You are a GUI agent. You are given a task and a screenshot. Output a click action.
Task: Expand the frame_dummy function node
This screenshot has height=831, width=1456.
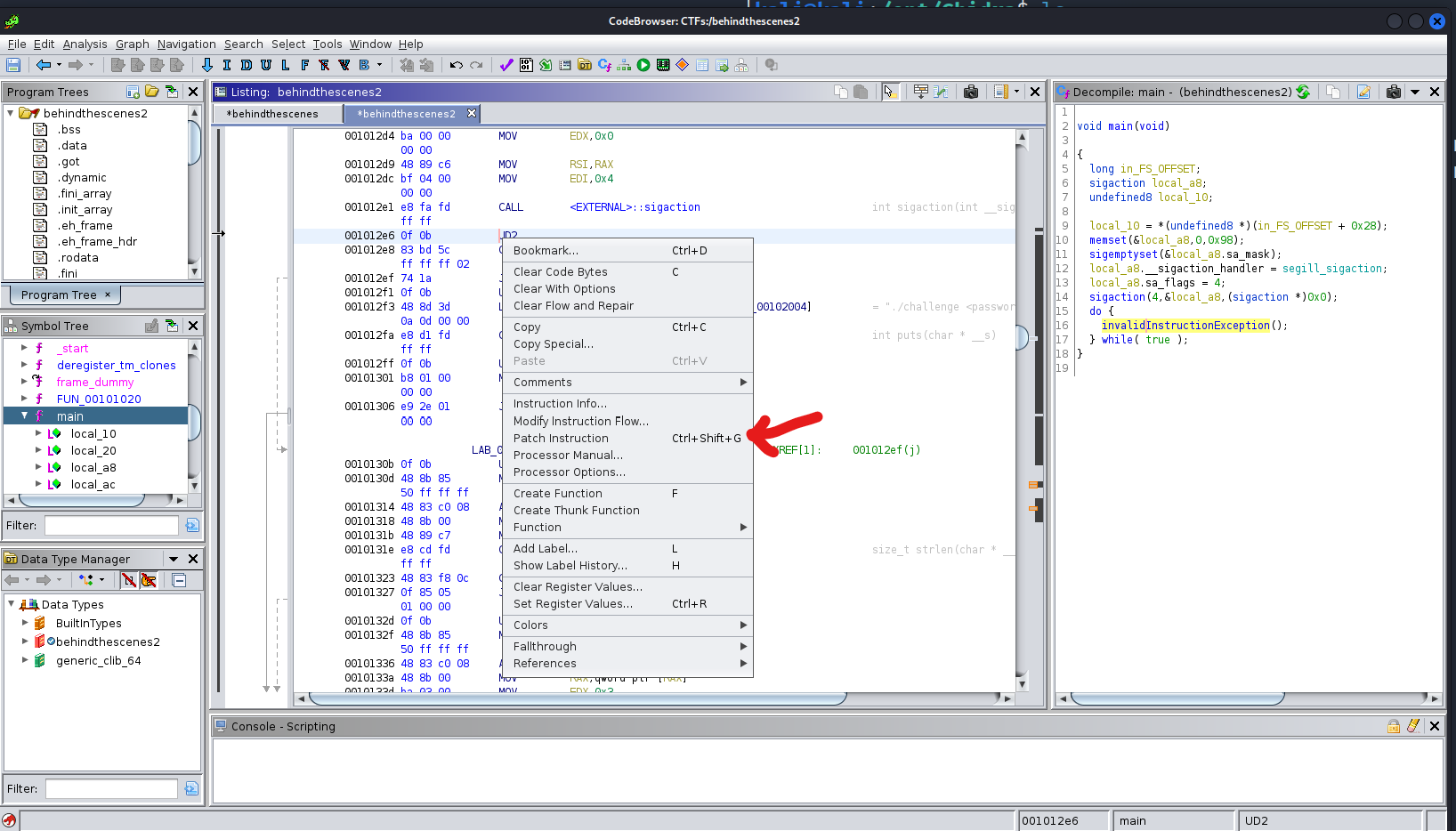pos(24,382)
